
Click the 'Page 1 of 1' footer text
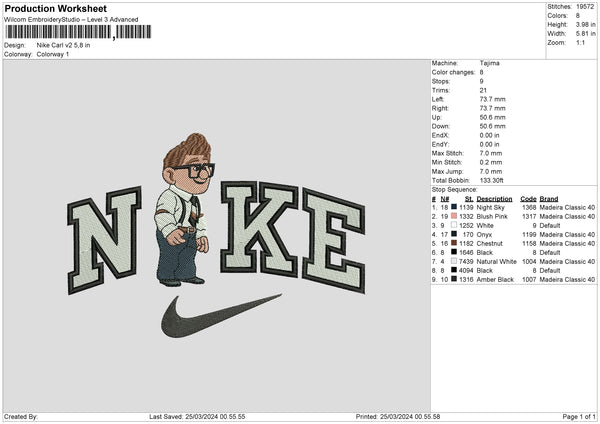pyautogui.click(x=579, y=416)
